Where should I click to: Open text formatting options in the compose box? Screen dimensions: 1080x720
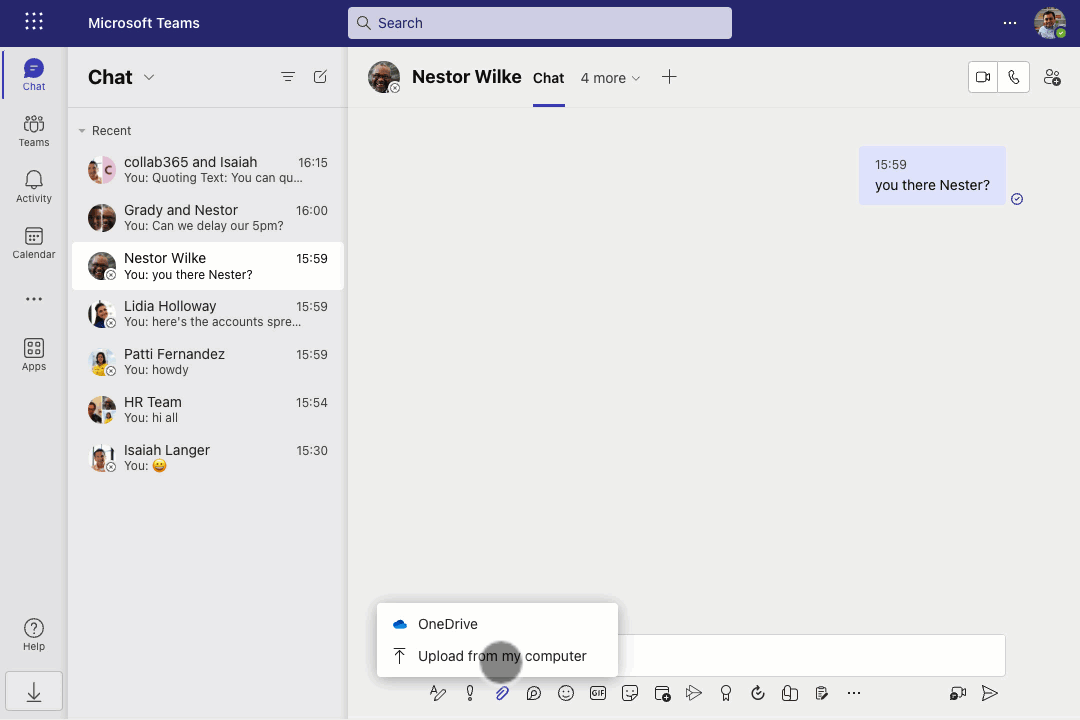coord(437,693)
